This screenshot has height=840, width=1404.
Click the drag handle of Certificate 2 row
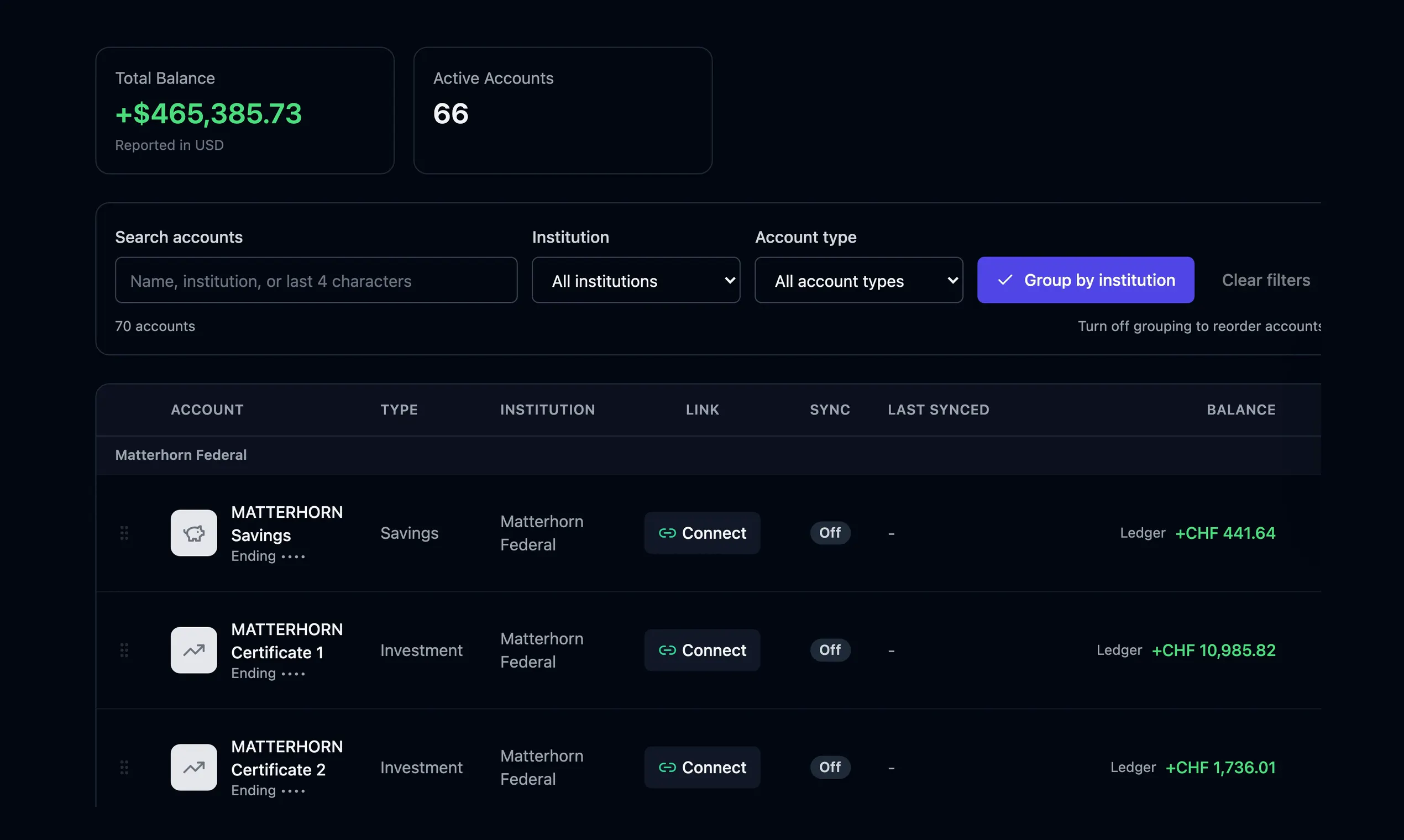click(124, 767)
